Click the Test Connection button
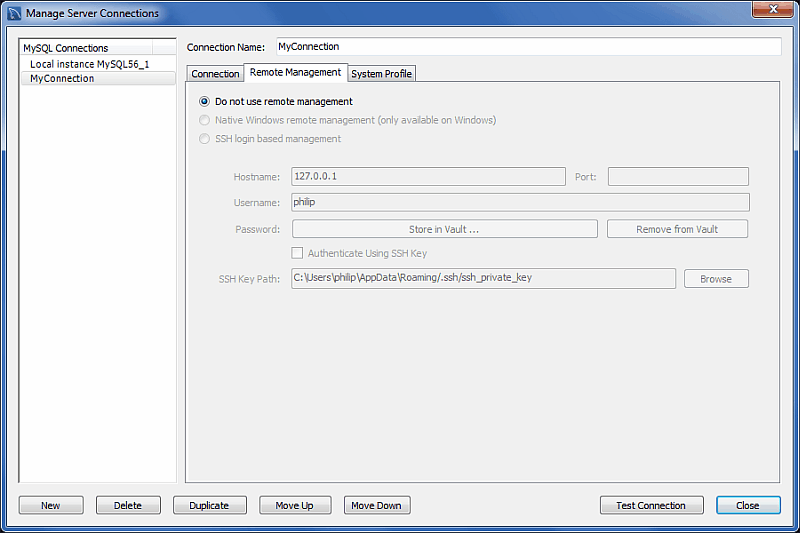800x533 pixels. tap(651, 506)
